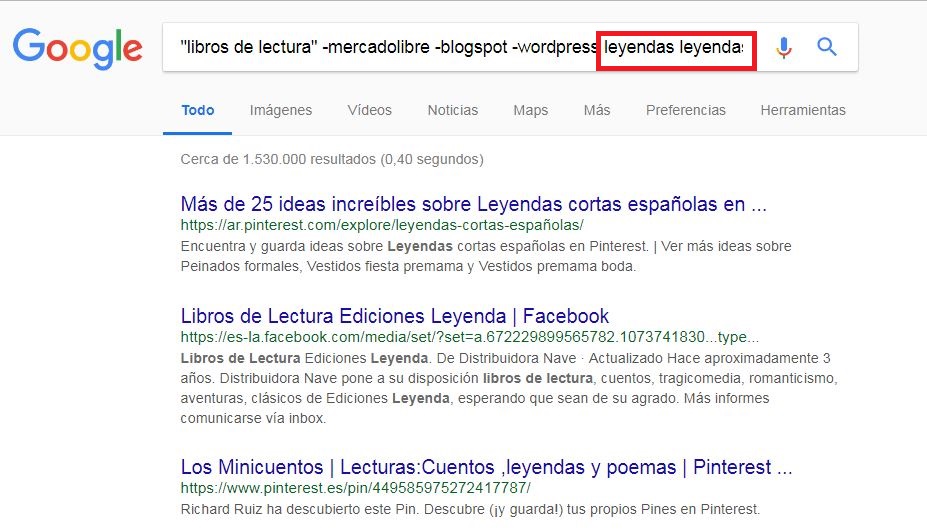Open the Los Minicuentos Pinterest result title
The width and height of the screenshot is (927, 530).
pos(486,467)
